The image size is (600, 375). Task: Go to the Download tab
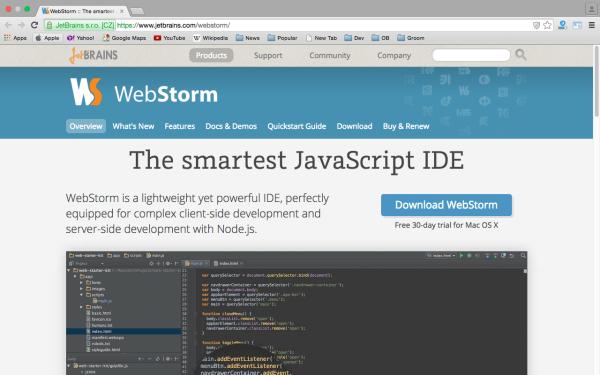pos(354,126)
